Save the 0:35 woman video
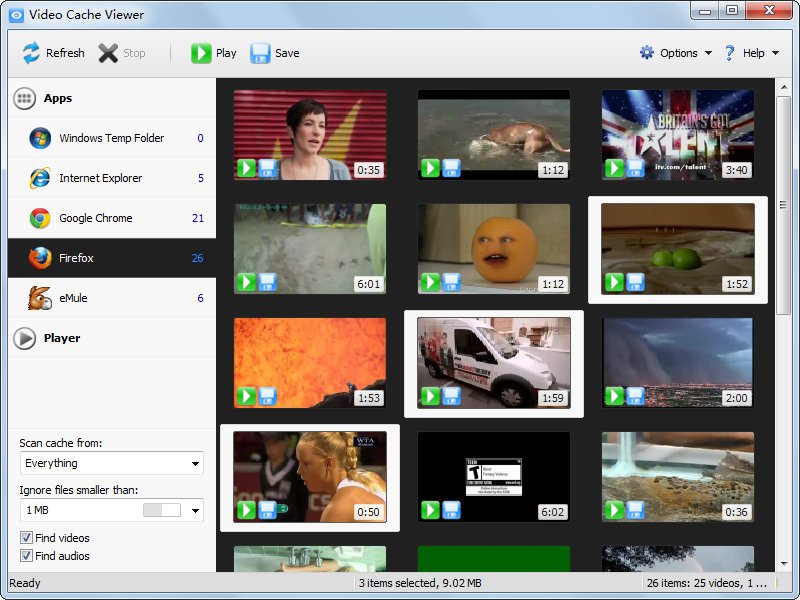This screenshot has width=800, height=600. [267, 168]
